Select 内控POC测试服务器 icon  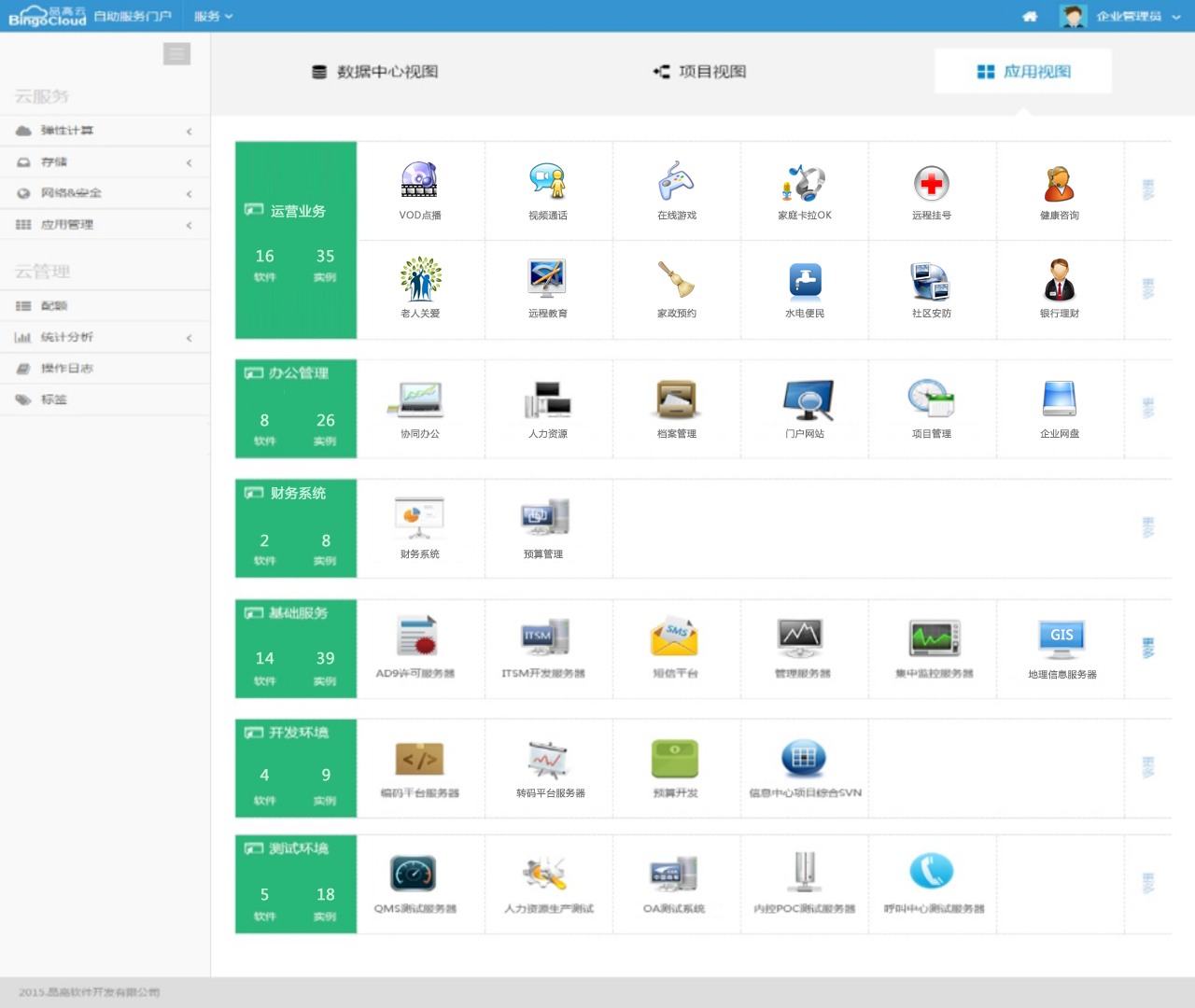click(804, 873)
